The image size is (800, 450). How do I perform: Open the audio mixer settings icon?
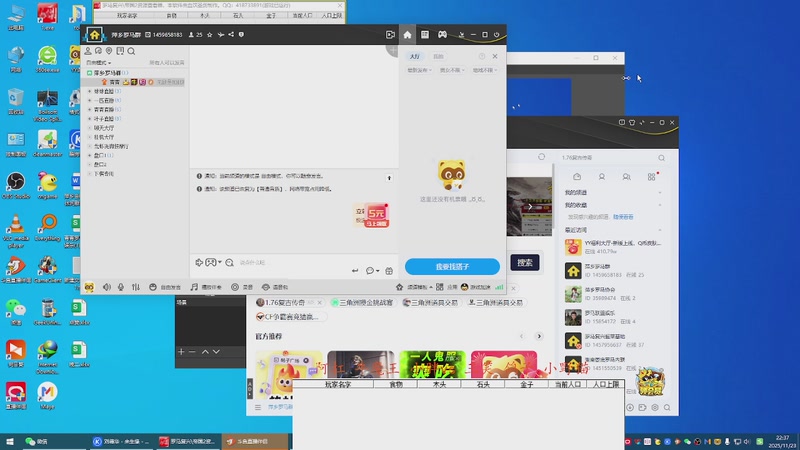136,287
